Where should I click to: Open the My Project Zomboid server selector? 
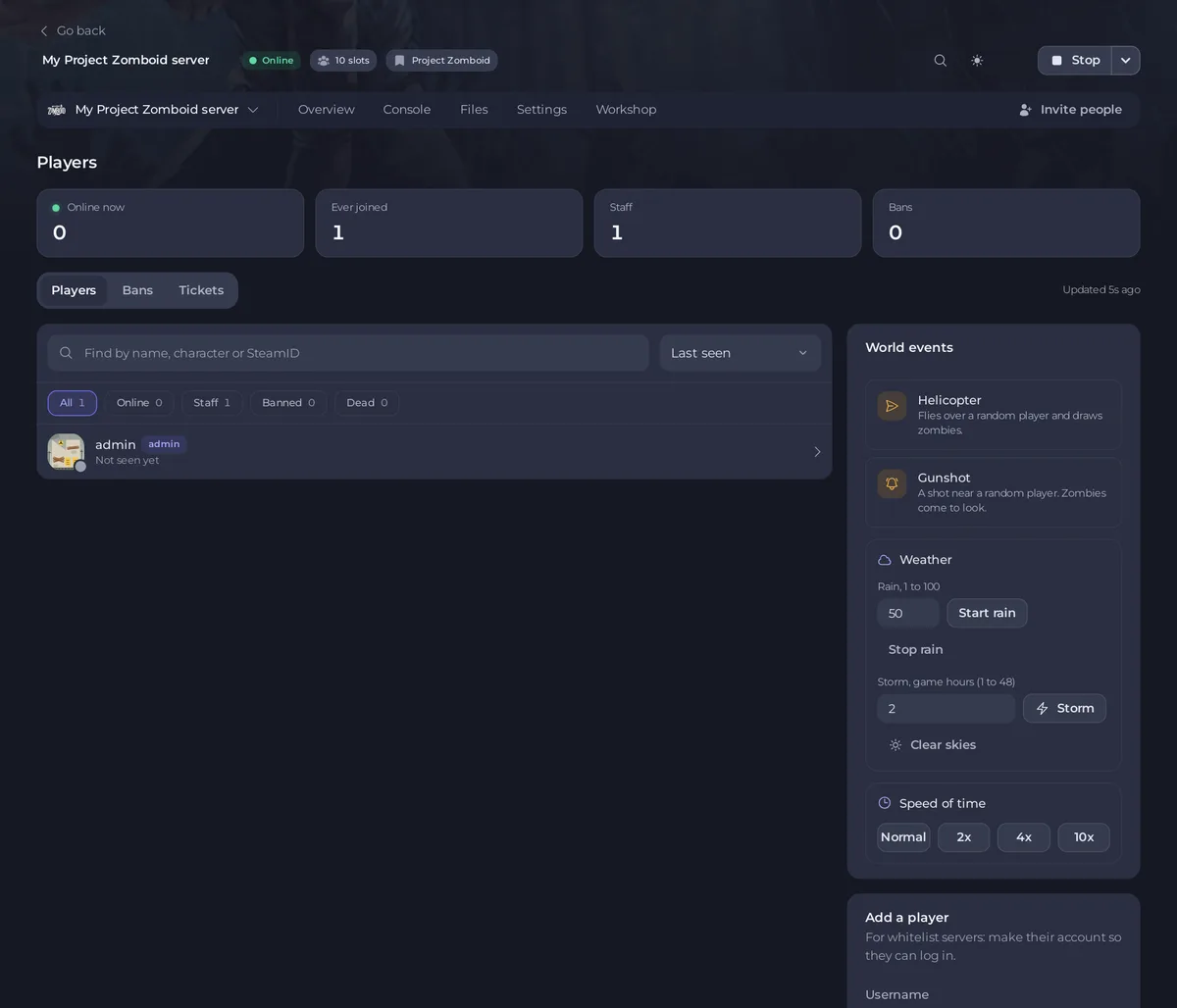(x=153, y=110)
